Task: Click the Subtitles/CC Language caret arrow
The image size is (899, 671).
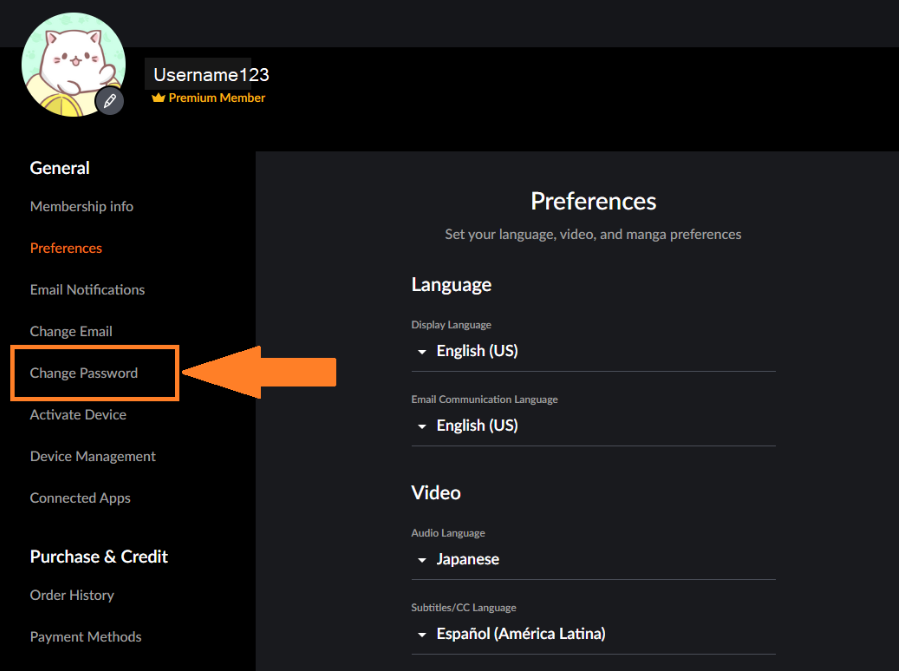Action: click(x=422, y=634)
